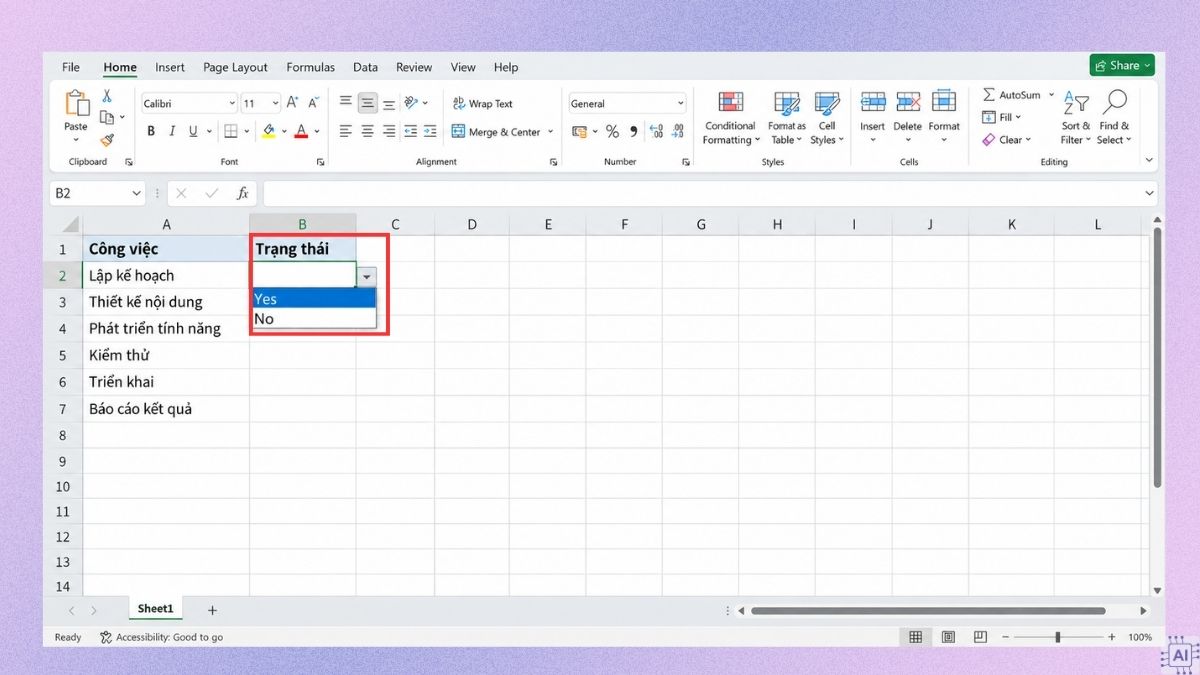Viewport: 1200px width, 675px height.
Task: Click Decrease Decimal icon
Action: pyautogui.click(x=678, y=131)
